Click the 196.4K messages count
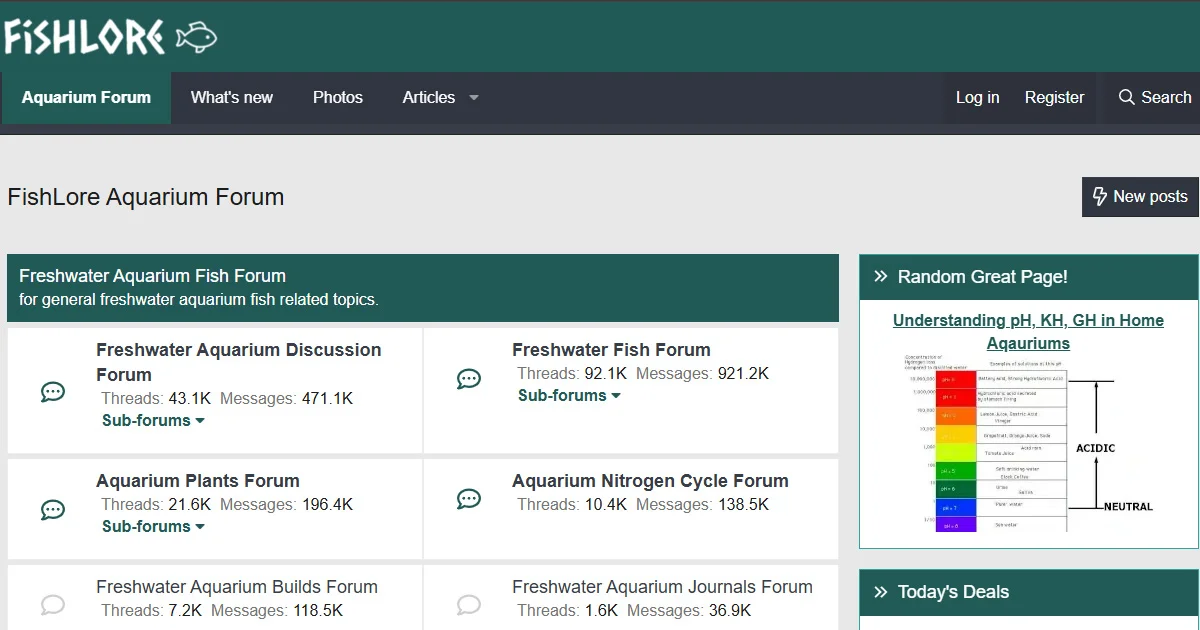Image resolution: width=1200 pixels, height=630 pixels. [x=328, y=504]
